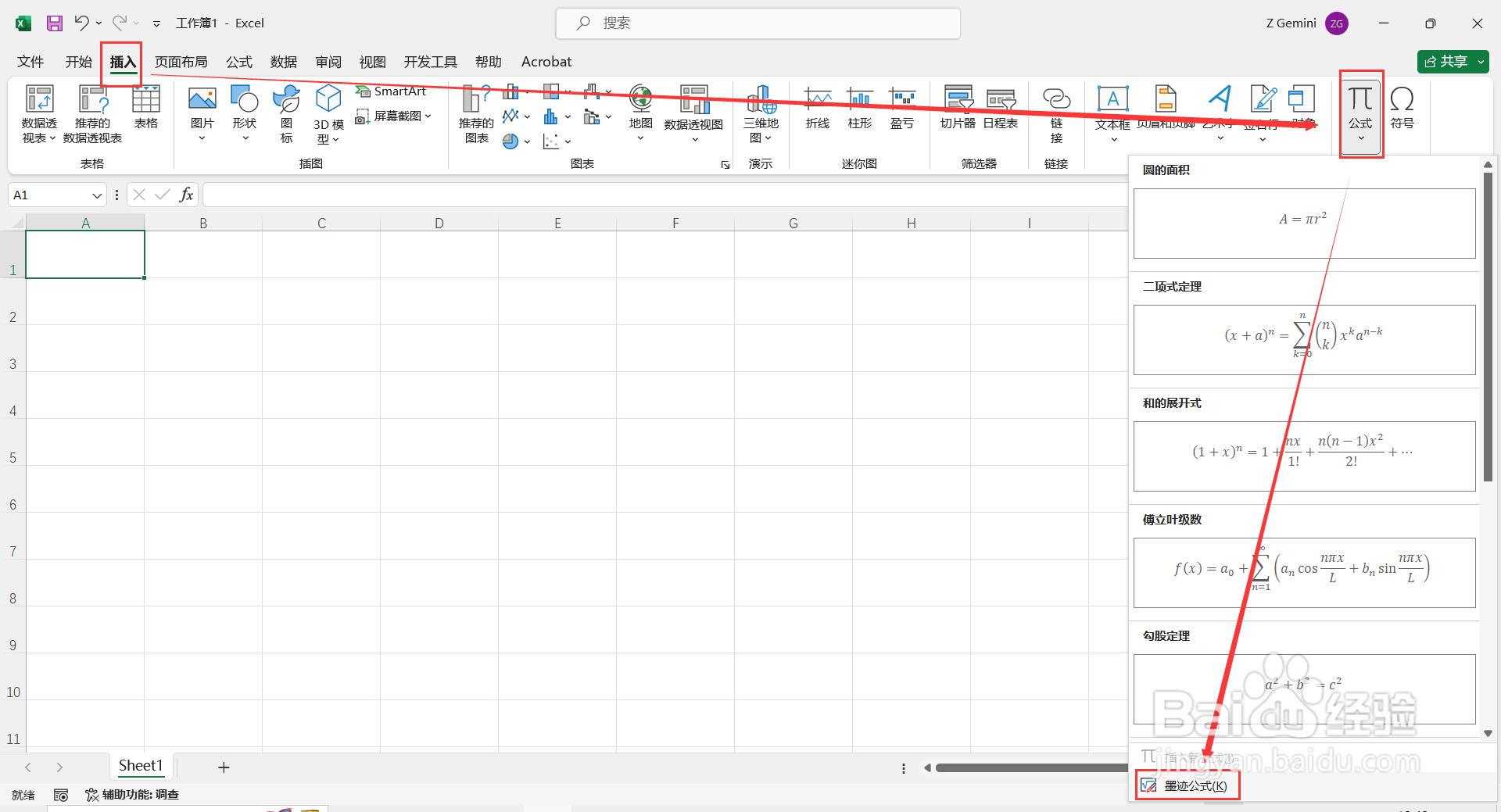The image size is (1501, 812).
Task: Insert the Fourier Series (傅立叶级数) equation
Action: click(x=1304, y=572)
